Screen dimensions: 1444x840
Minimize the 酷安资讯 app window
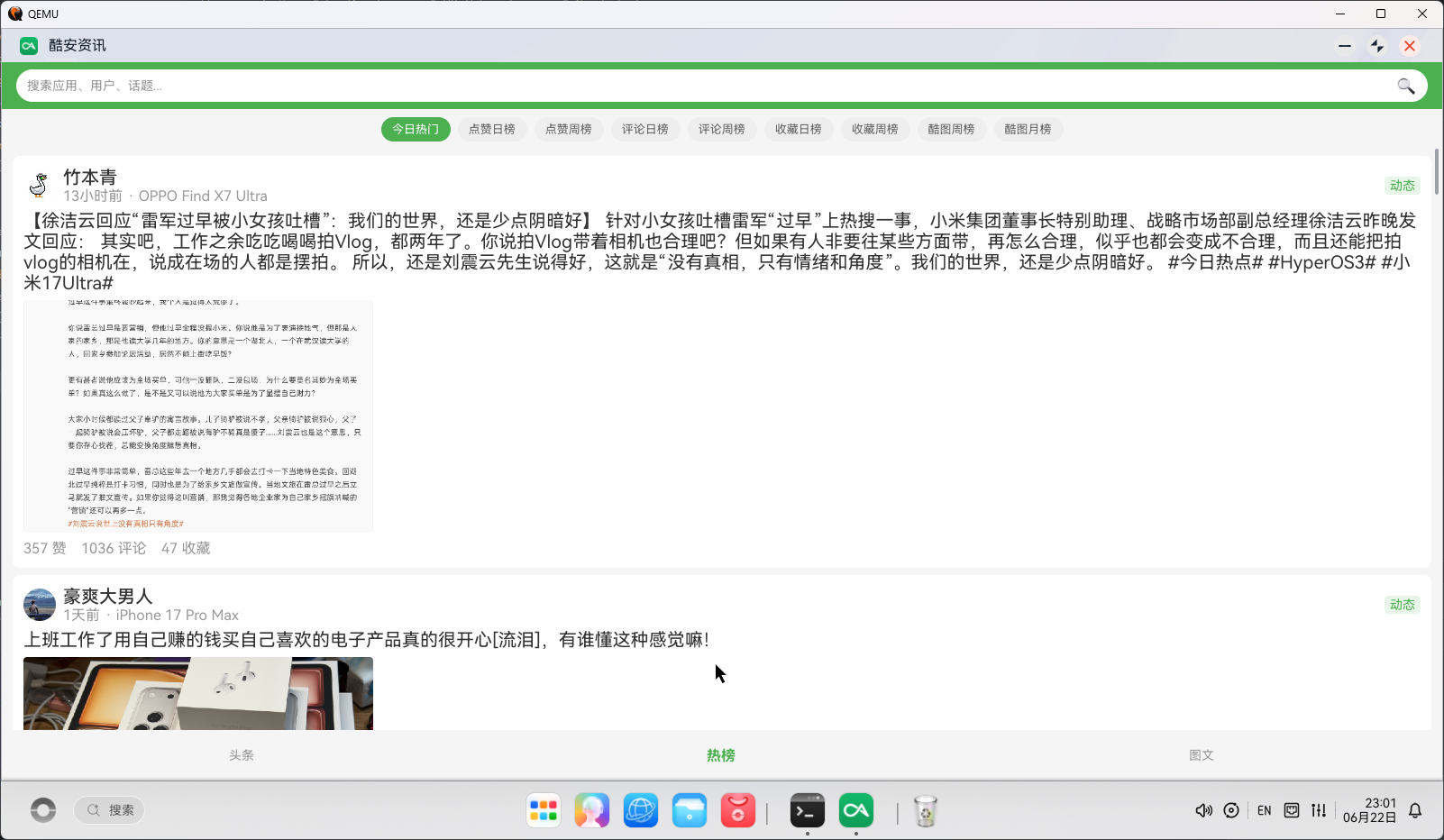1345,46
